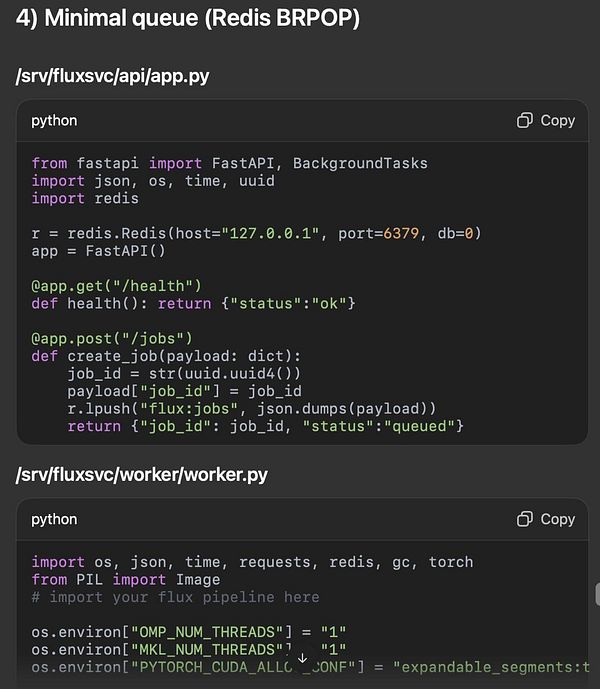Screen dimensions: 600x689
Task: Click the heading '4) Minimal queue (Redis BRPOP)'
Action: [188, 18]
